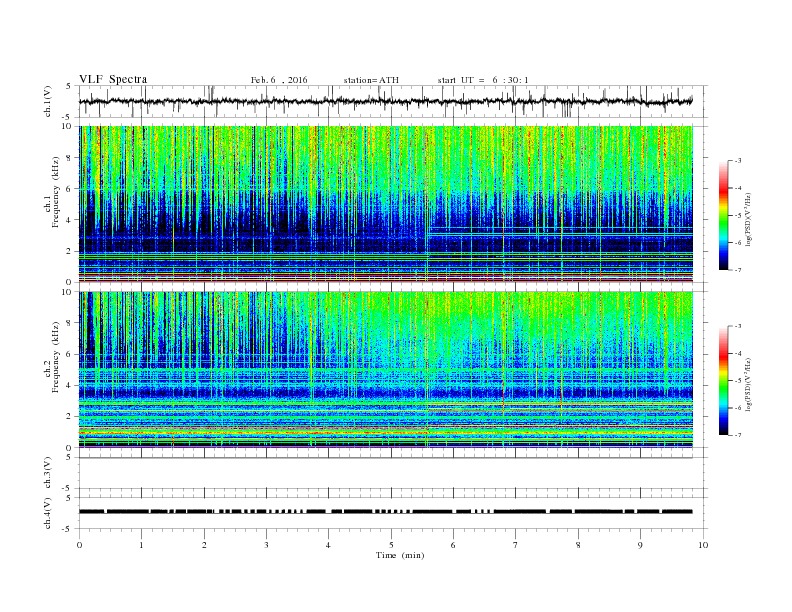Click the "Time (min)" axis title
Image resolution: width=792 pixels, height=612 pixels.
coord(400,555)
